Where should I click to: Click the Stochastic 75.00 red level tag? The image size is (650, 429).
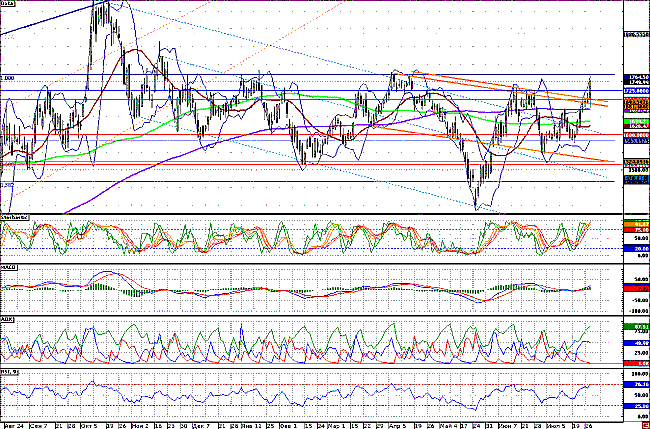tap(636, 229)
